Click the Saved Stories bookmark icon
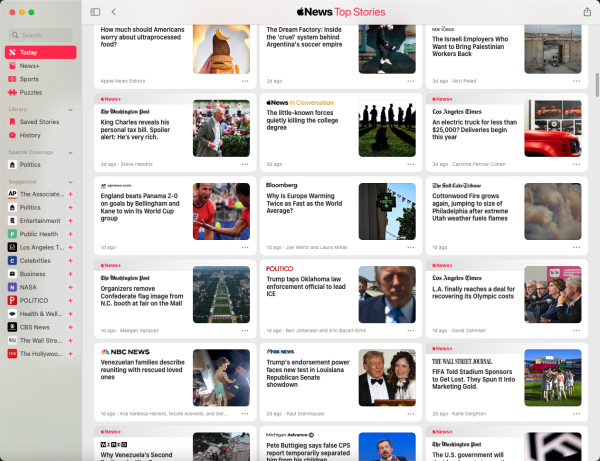This screenshot has height=461, width=600. 12,122
